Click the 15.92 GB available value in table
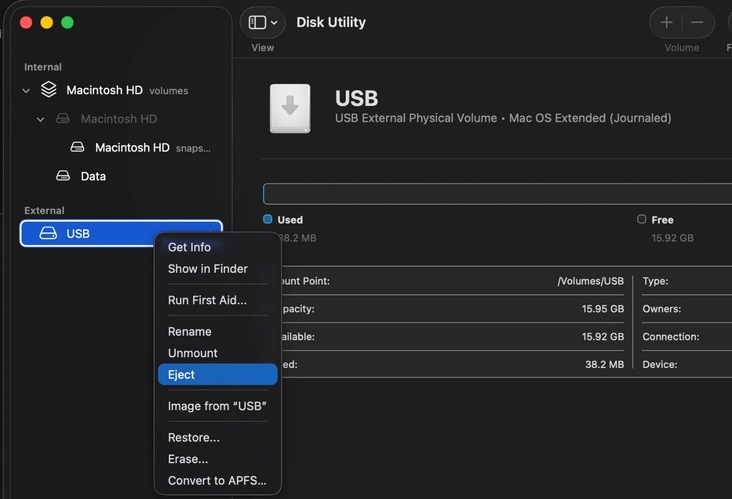This screenshot has height=499, width=732. click(x=603, y=337)
